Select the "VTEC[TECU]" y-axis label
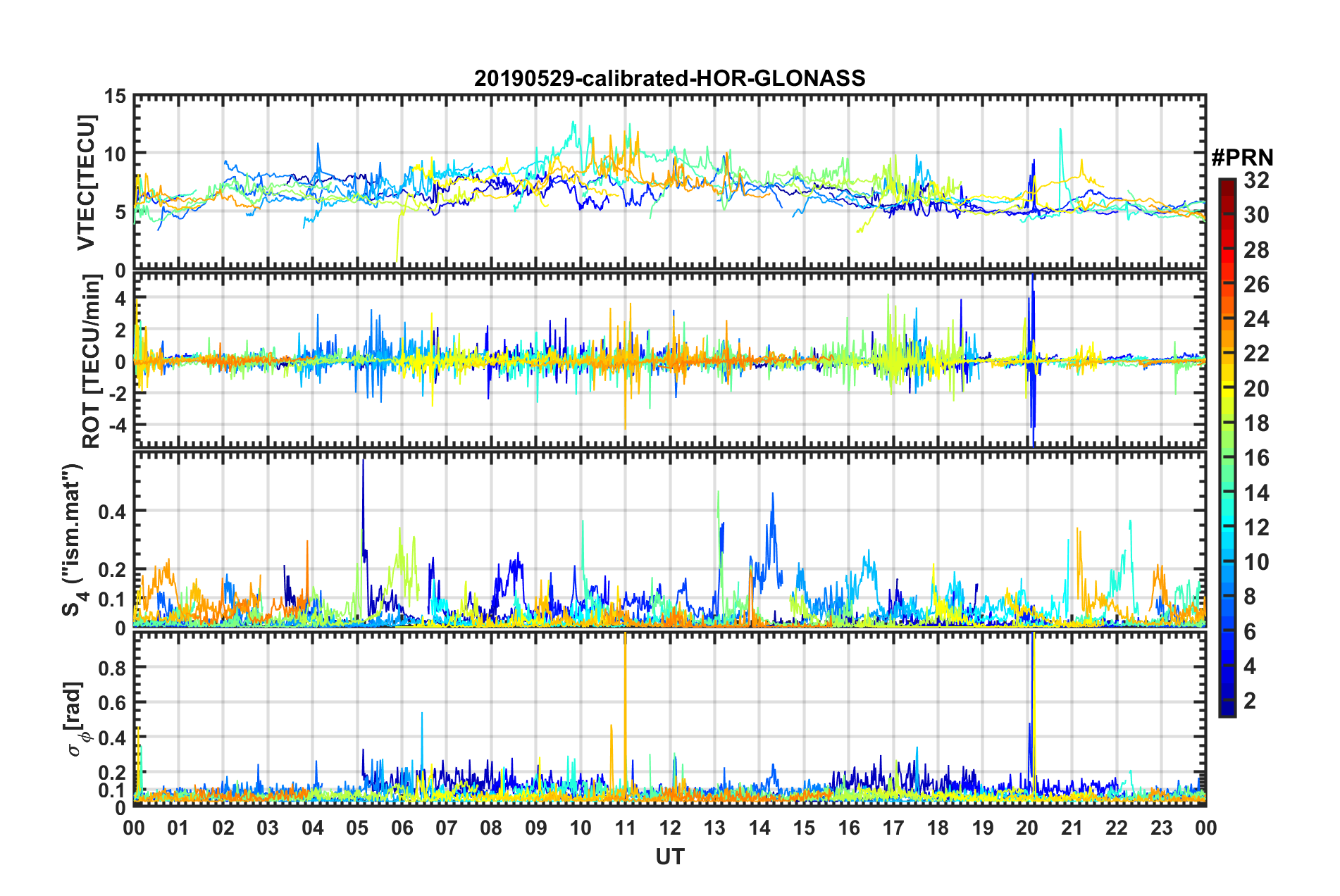 click(86, 182)
